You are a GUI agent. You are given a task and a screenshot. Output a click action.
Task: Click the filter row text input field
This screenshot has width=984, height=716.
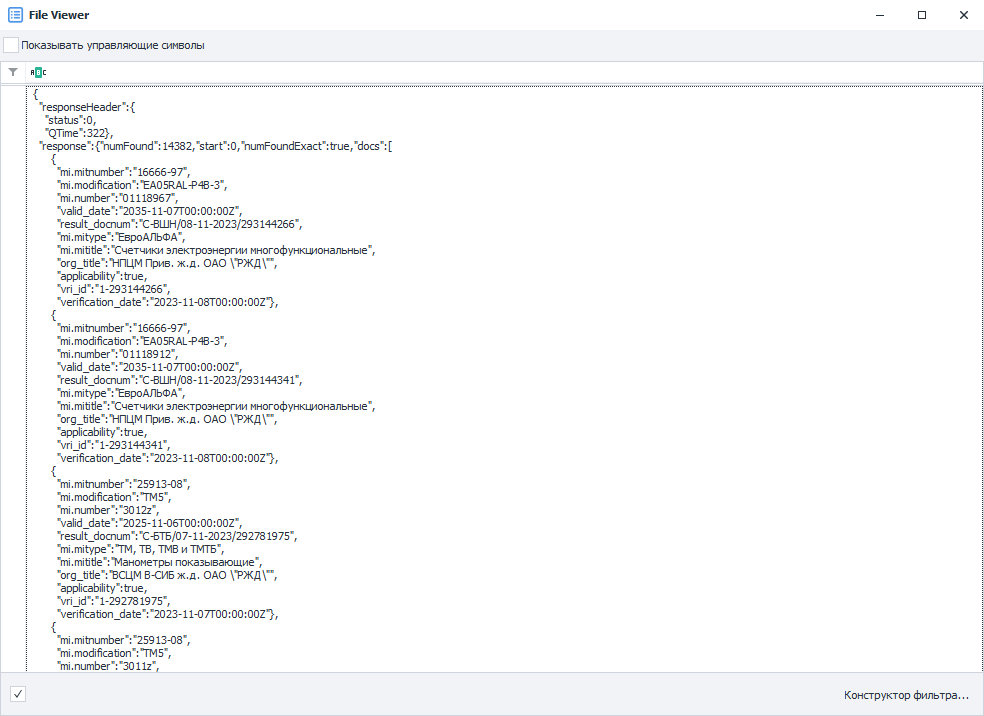click(515, 72)
